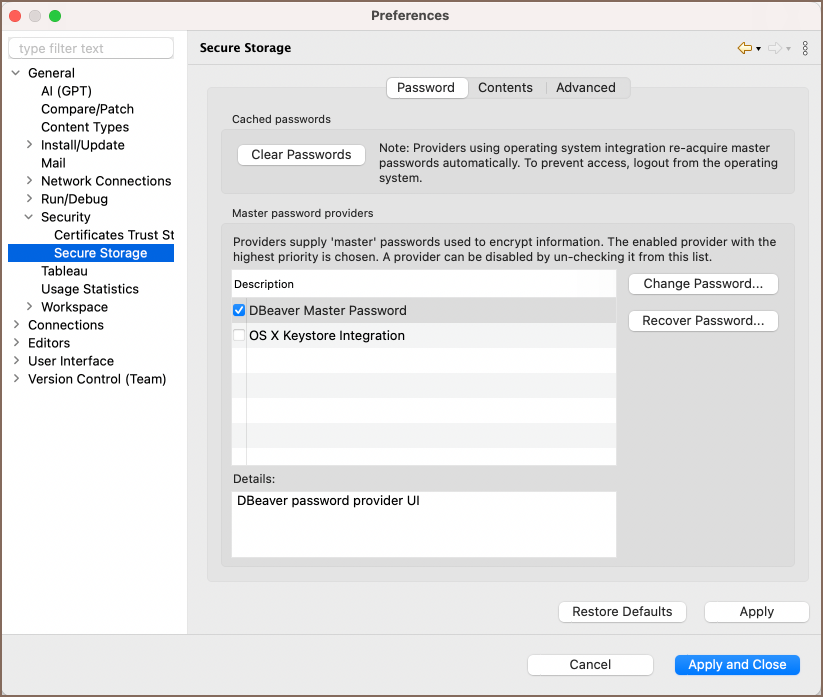The width and height of the screenshot is (823, 697).
Task: Expand the Version Control (Team) node
Action: point(16,378)
